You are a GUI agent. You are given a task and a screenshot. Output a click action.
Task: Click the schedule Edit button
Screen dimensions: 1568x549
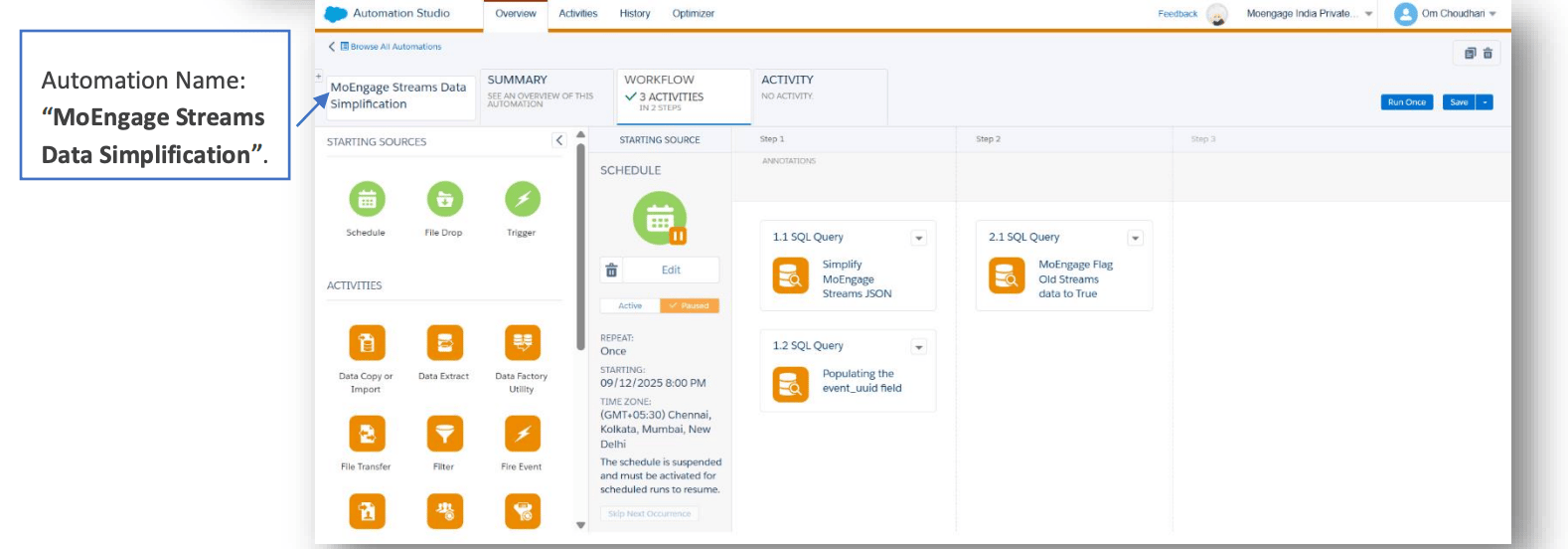click(x=672, y=271)
